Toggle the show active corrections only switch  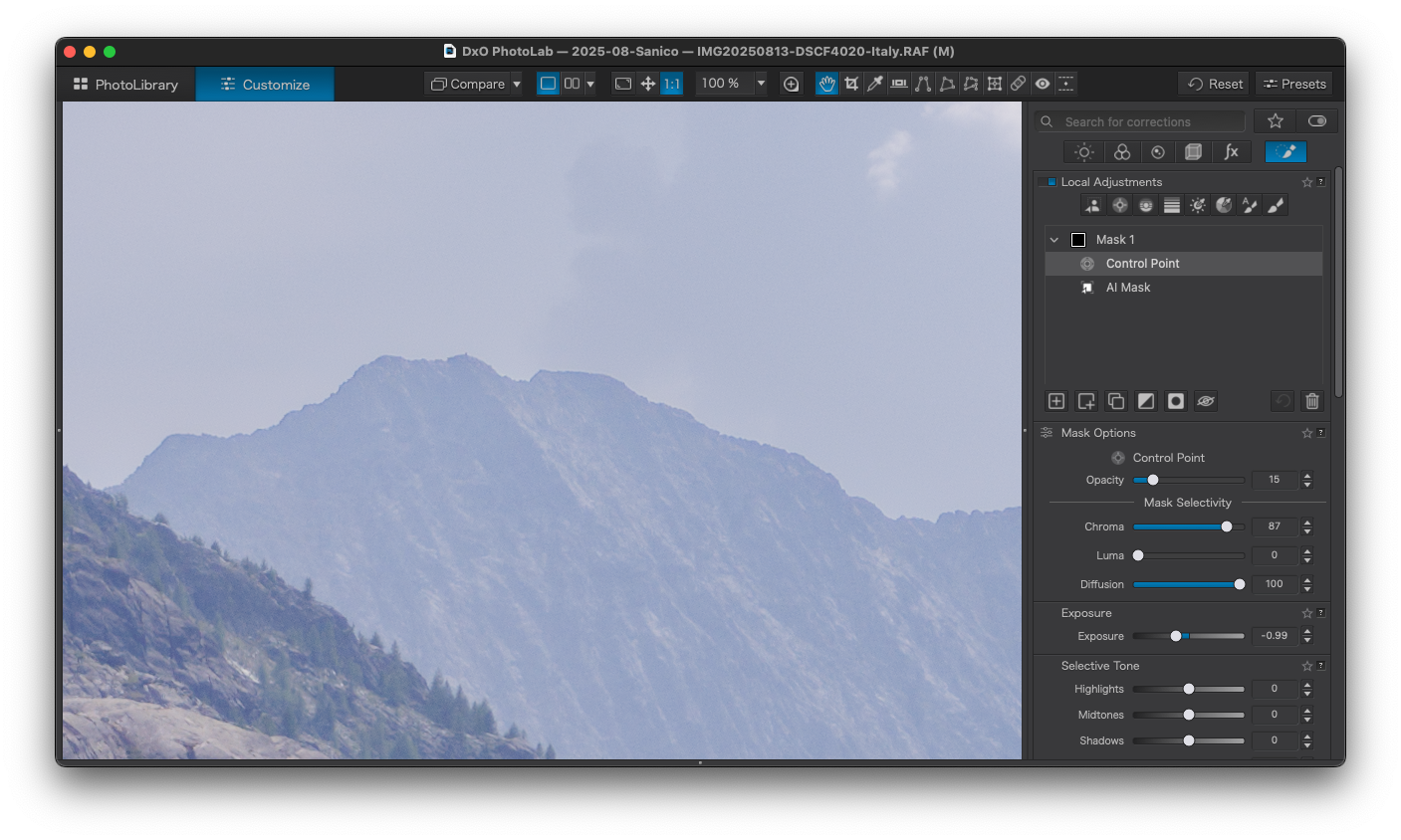point(1317,121)
